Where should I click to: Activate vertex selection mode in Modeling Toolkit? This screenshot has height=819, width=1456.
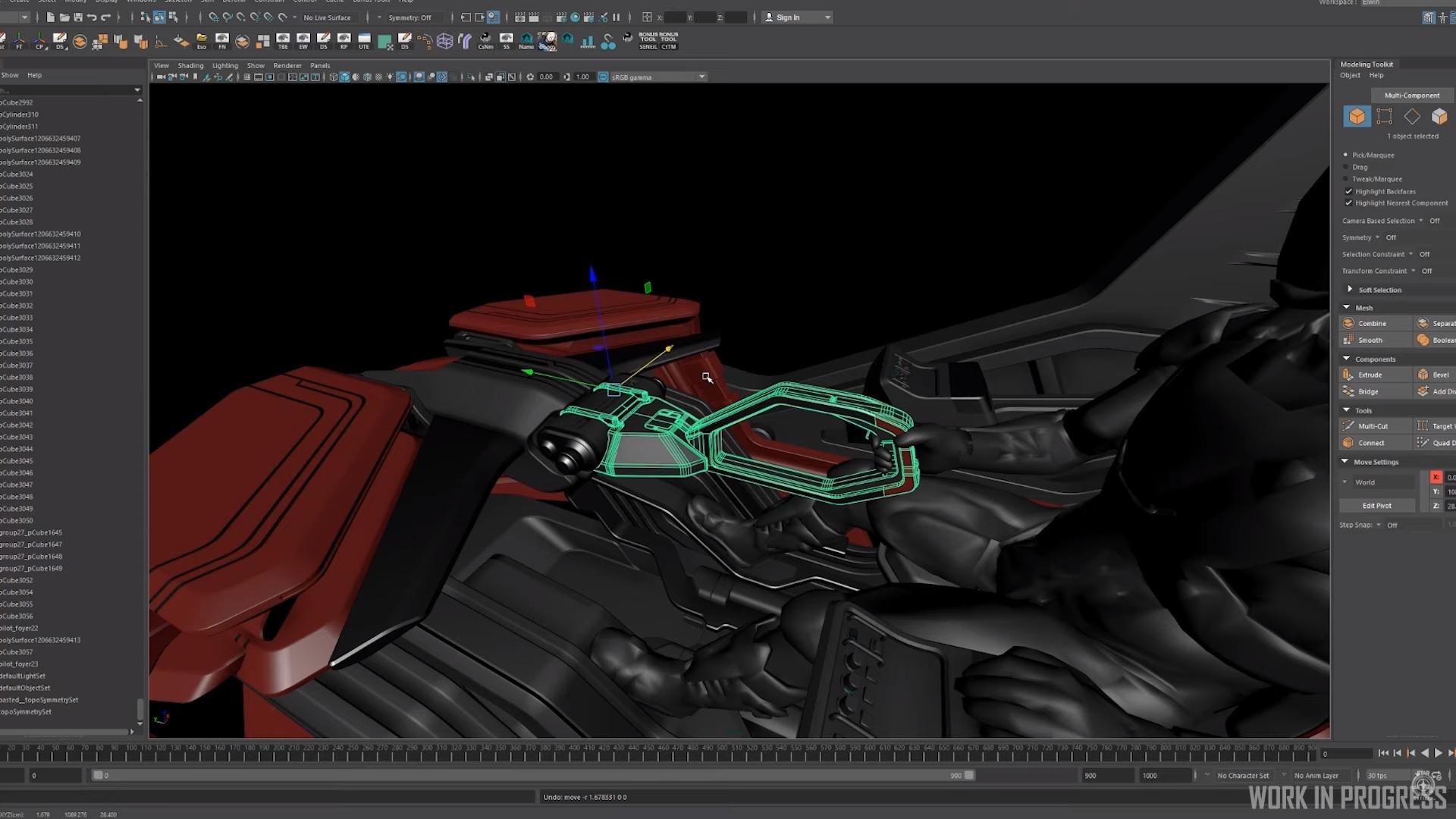(x=1384, y=116)
